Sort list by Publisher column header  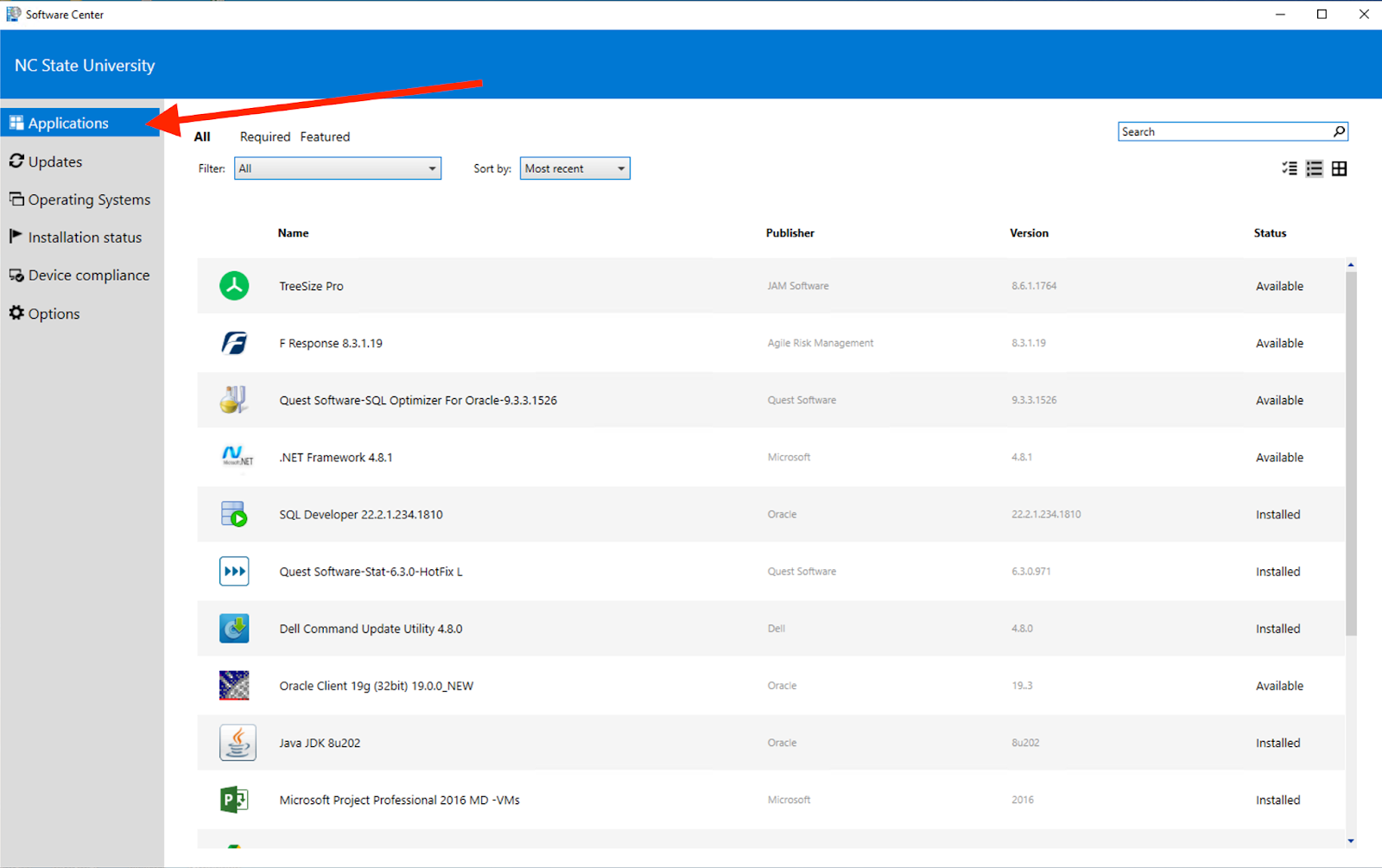789,233
